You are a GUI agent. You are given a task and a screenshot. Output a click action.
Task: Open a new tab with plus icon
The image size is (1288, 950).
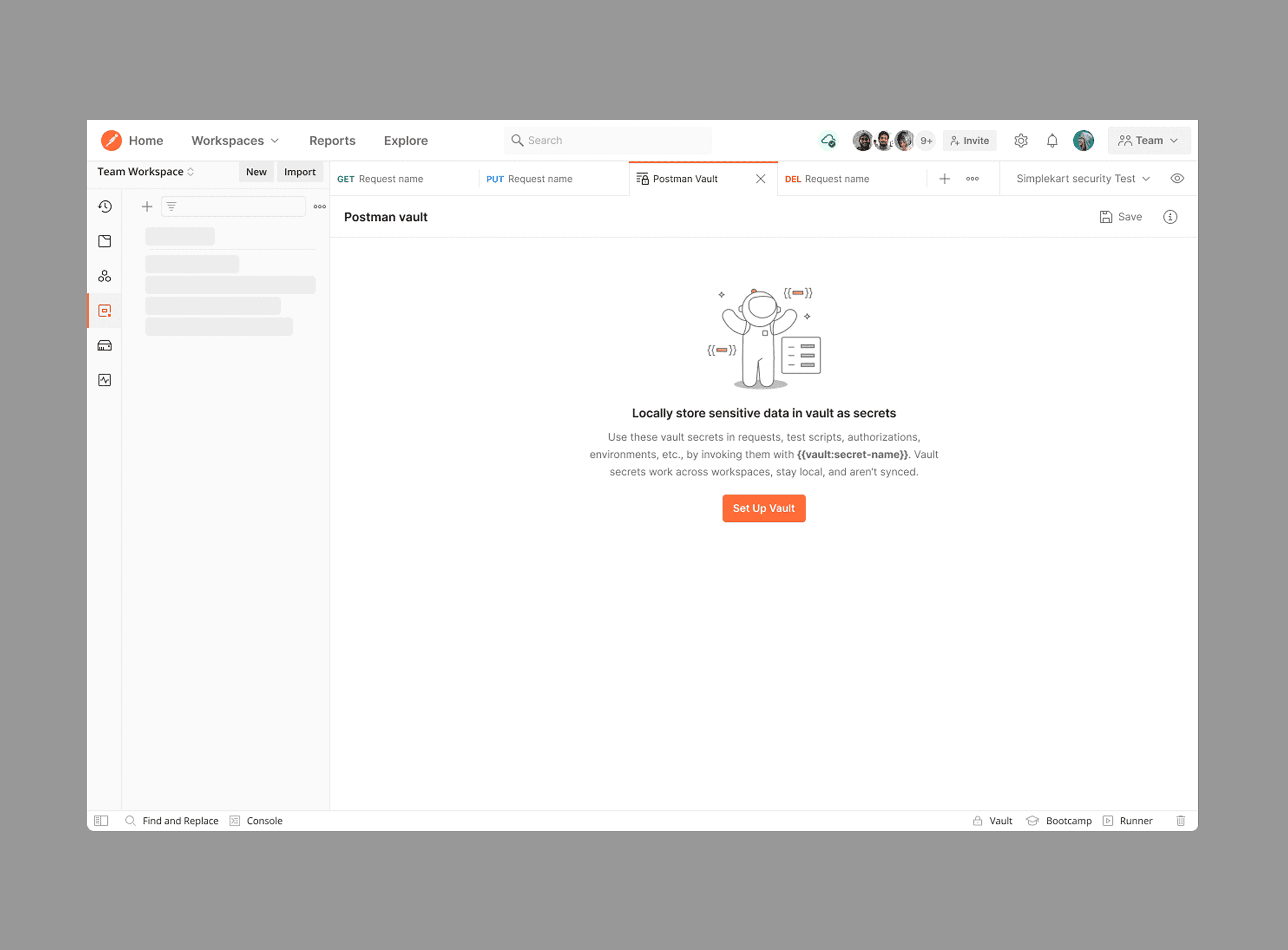click(945, 179)
